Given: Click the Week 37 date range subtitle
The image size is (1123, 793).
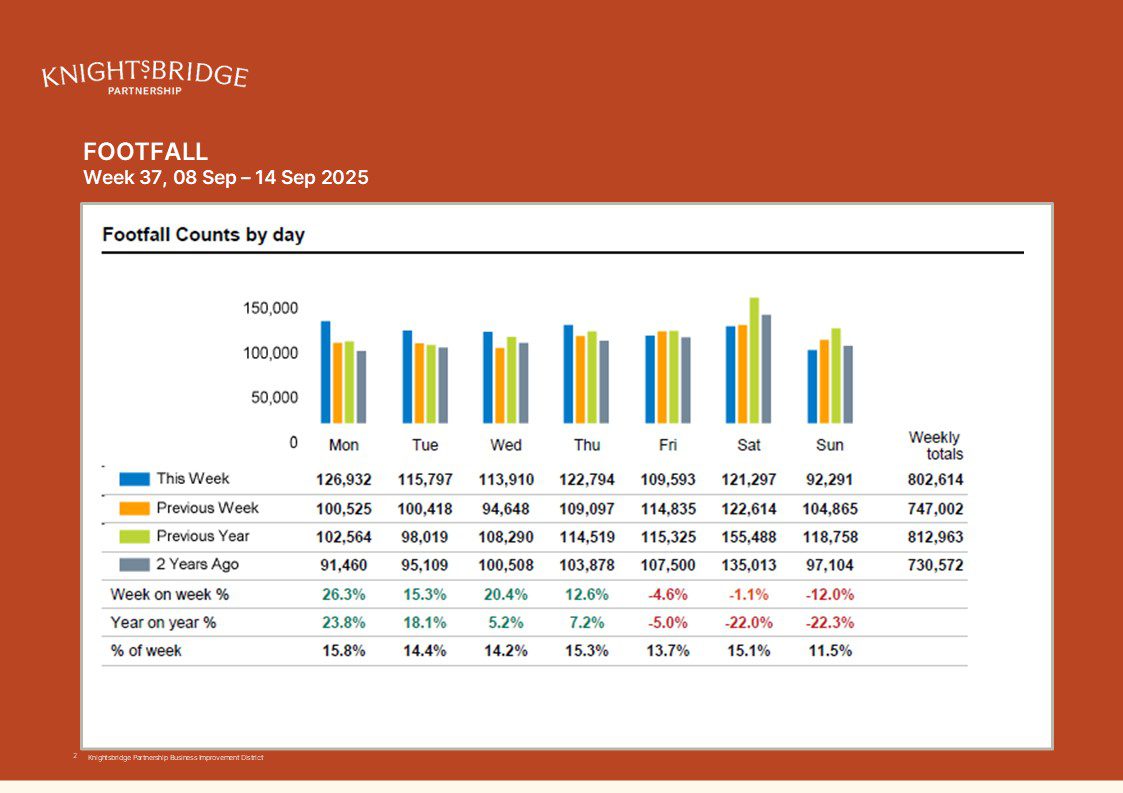Looking at the screenshot, I should pos(226,178).
